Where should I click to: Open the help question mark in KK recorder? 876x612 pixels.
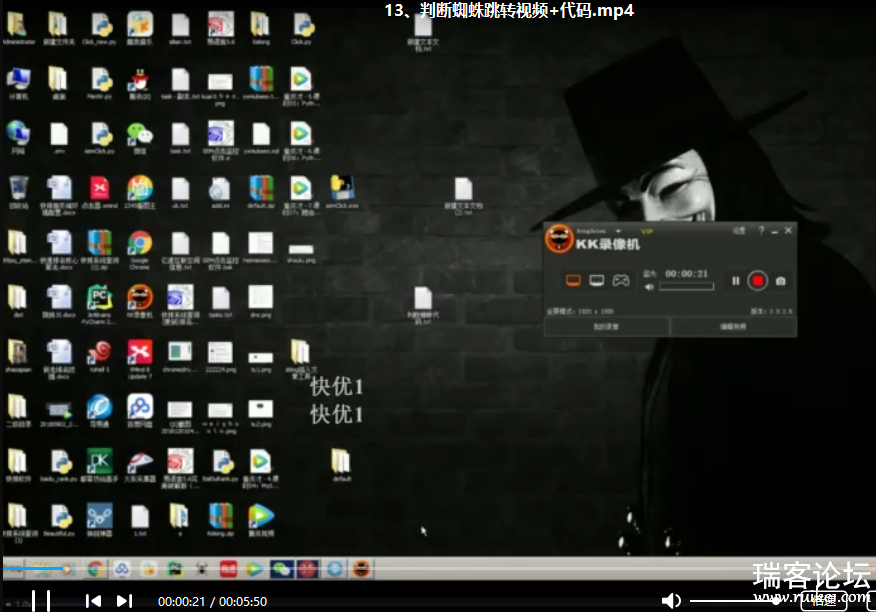pyautogui.click(x=762, y=230)
